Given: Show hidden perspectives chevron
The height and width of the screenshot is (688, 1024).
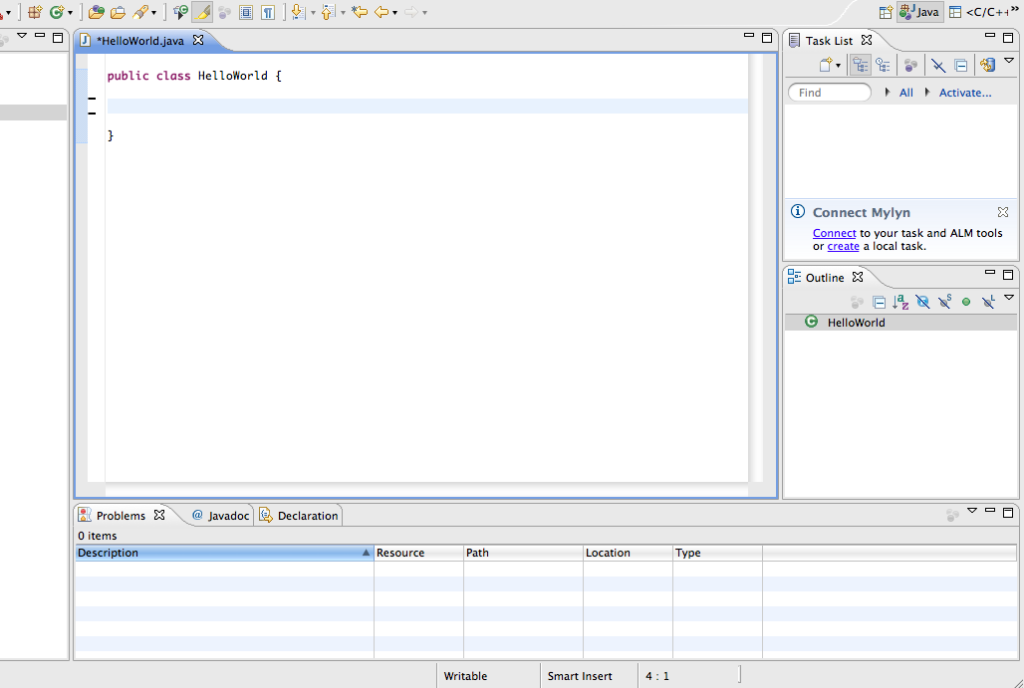Looking at the screenshot, I should click(1015, 10).
